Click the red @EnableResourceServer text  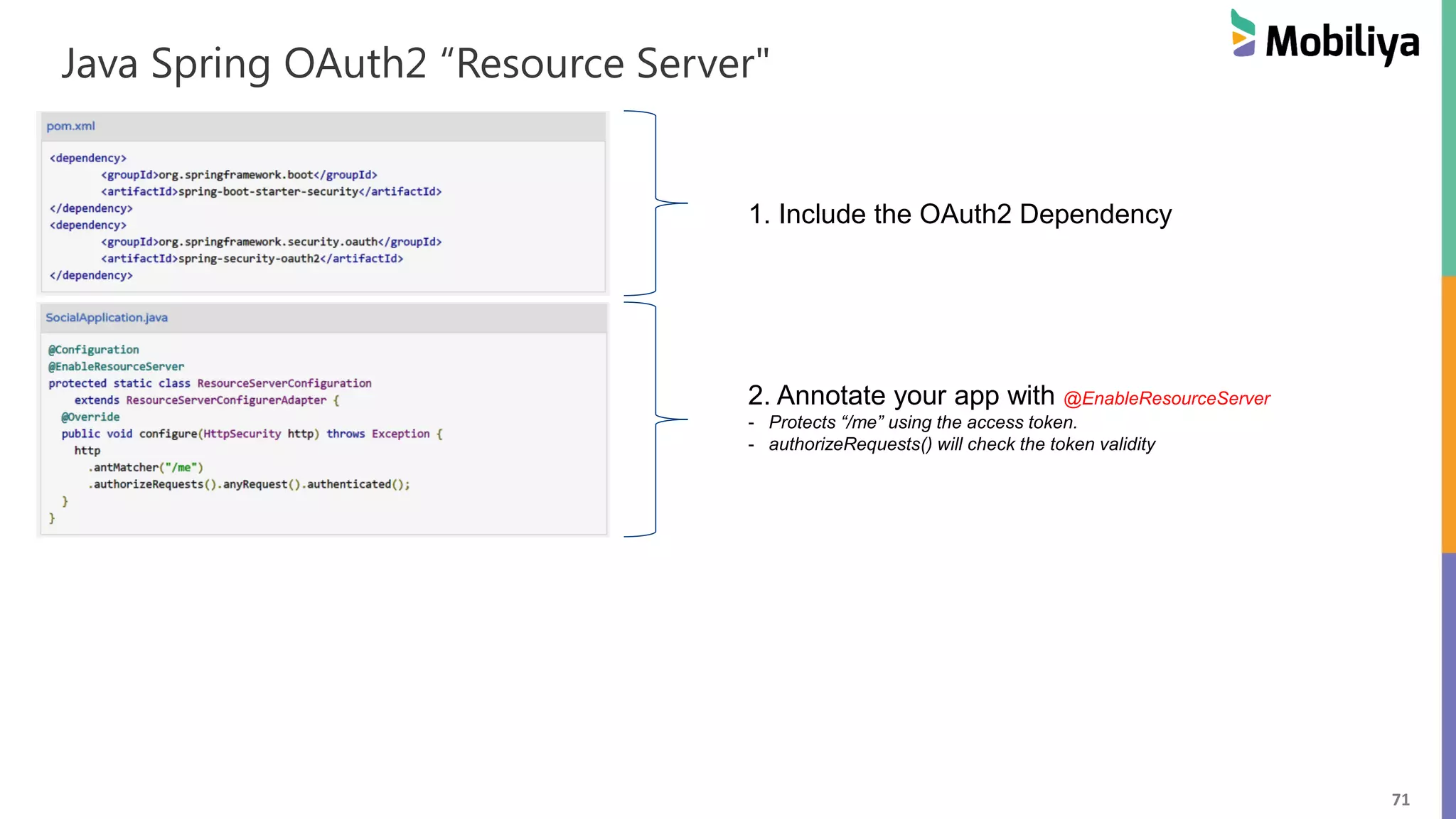tap(1166, 399)
